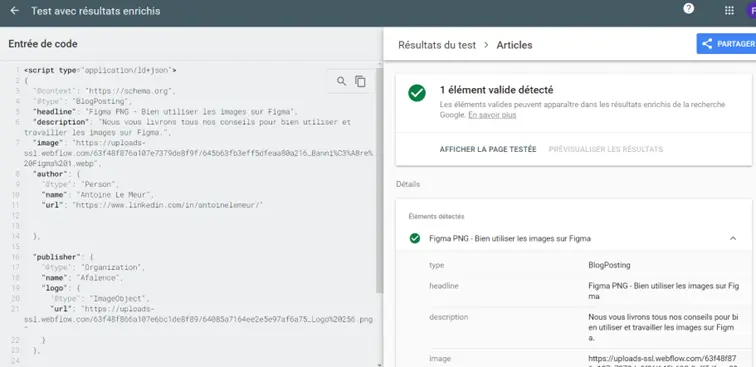
Task: Click PRÉVISUALISER LES RÉSULTATS
Action: coord(606,150)
